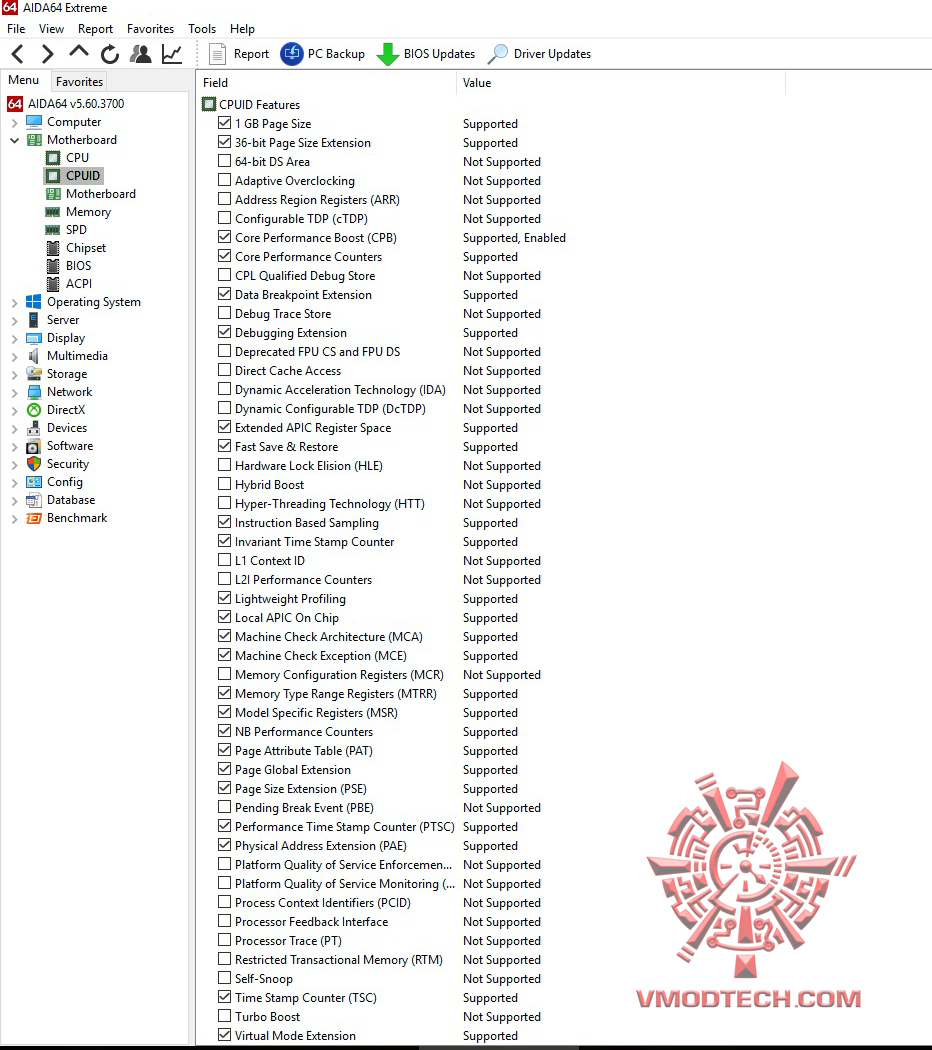This screenshot has height=1050, width=932.
Task: Go up one level with the up arrow
Action: click(78, 52)
